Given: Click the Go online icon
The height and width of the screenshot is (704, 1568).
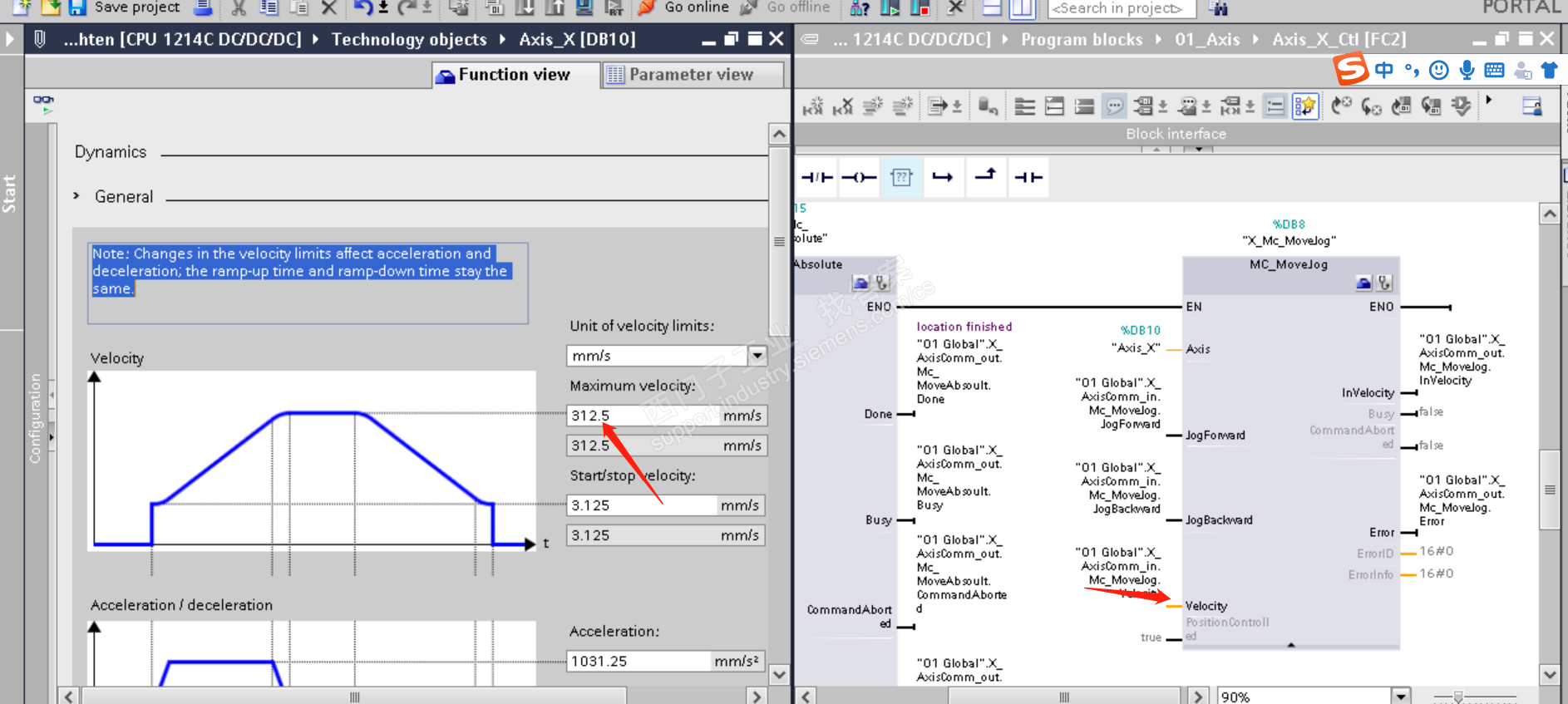Looking at the screenshot, I should click(x=646, y=7).
